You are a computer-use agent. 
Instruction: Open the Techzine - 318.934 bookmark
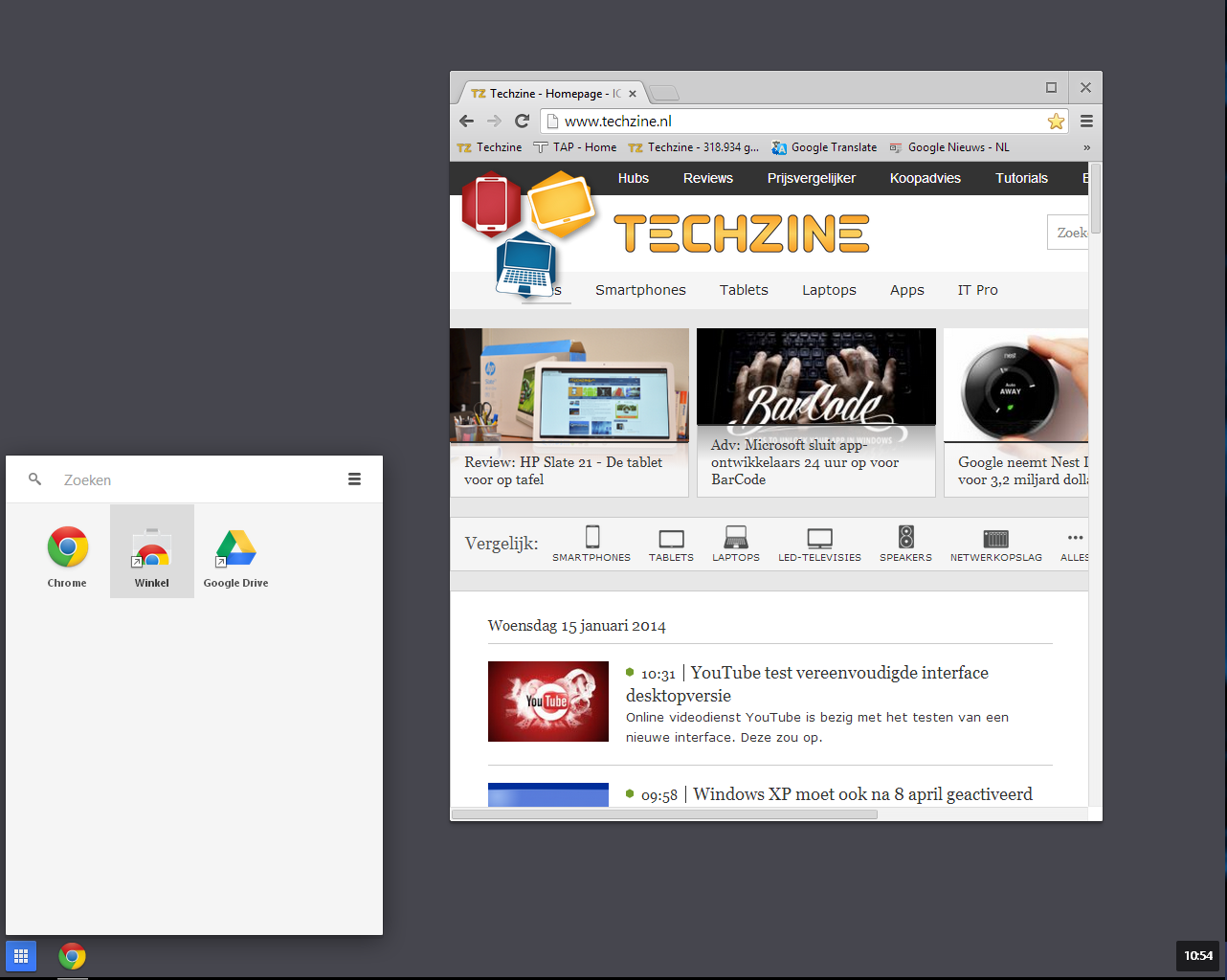click(x=694, y=147)
